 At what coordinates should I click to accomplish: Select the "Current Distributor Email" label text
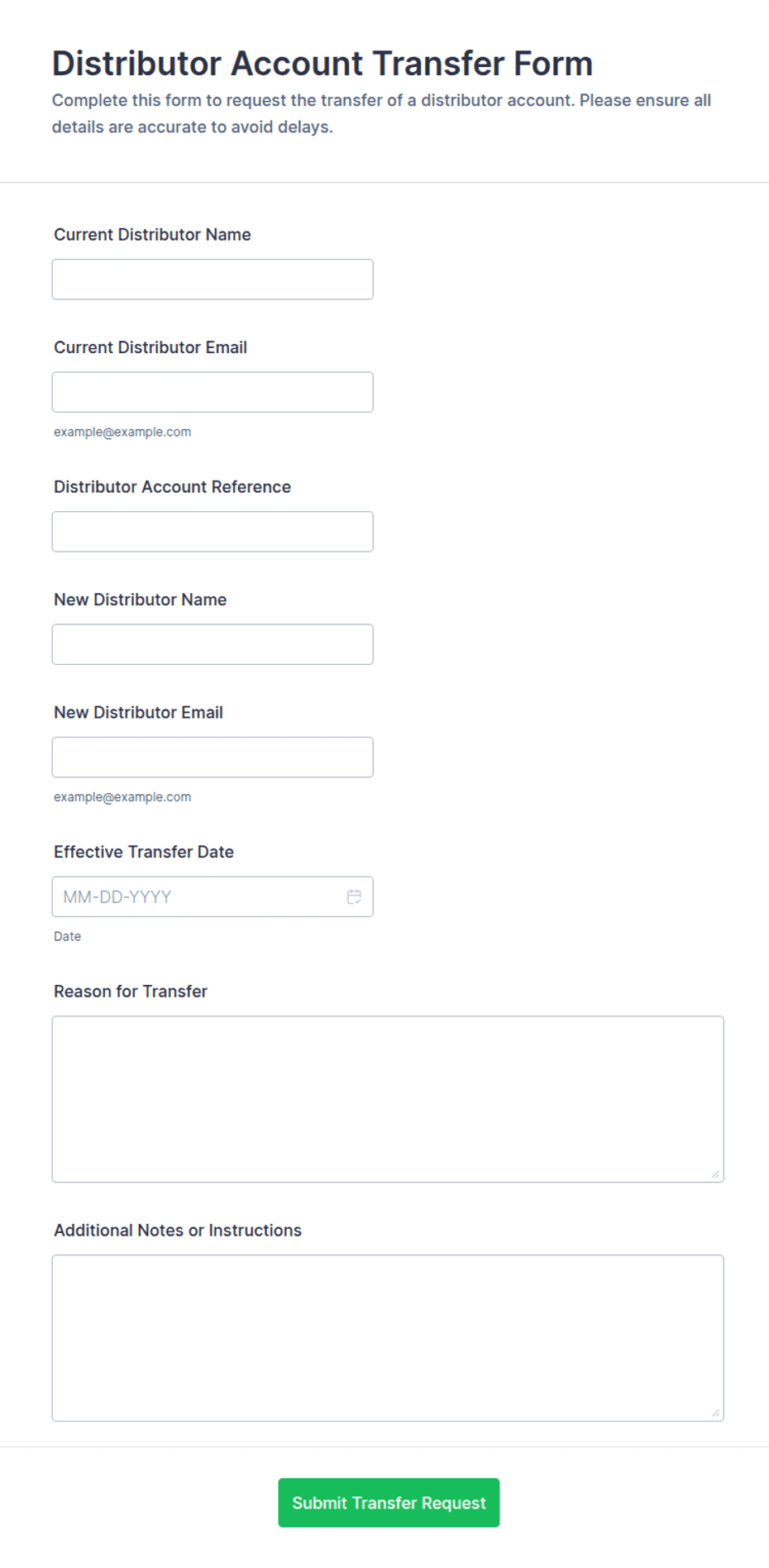[150, 347]
